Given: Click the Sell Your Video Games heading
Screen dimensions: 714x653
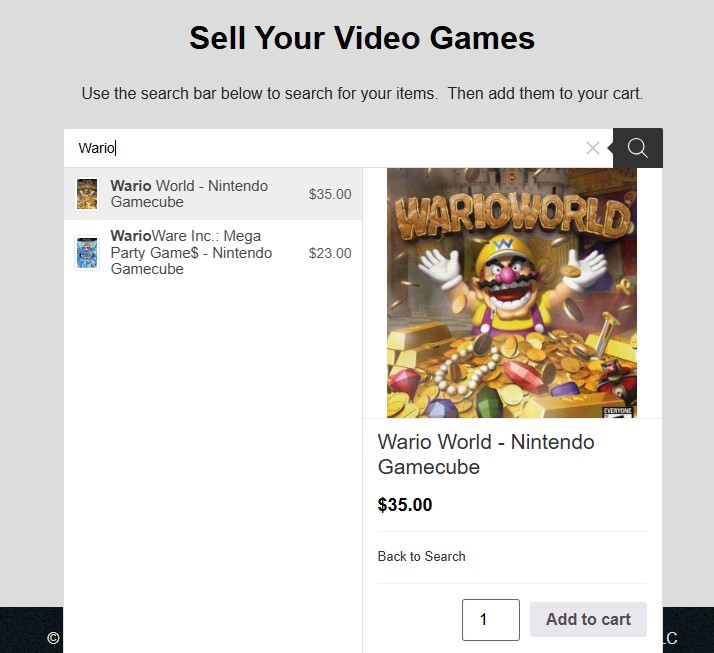Looking at the screenshot, I should (362, 38).
